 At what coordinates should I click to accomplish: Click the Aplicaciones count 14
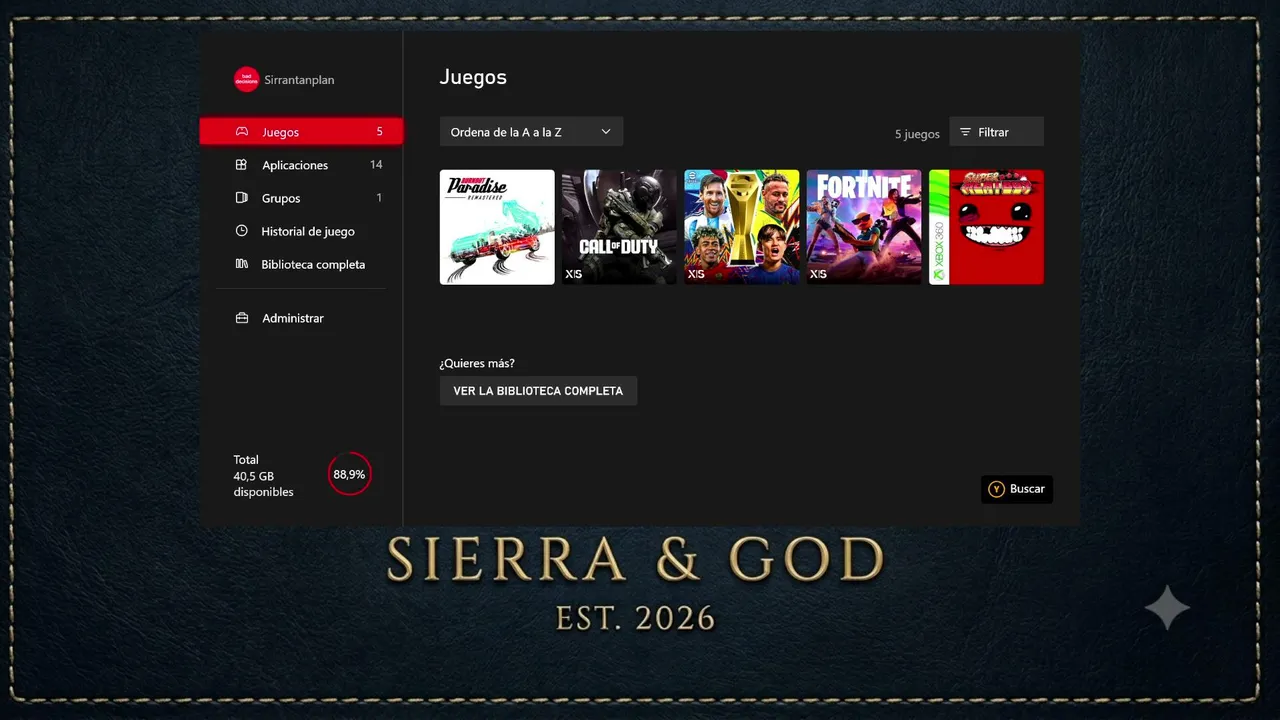[x=376, y=165]
